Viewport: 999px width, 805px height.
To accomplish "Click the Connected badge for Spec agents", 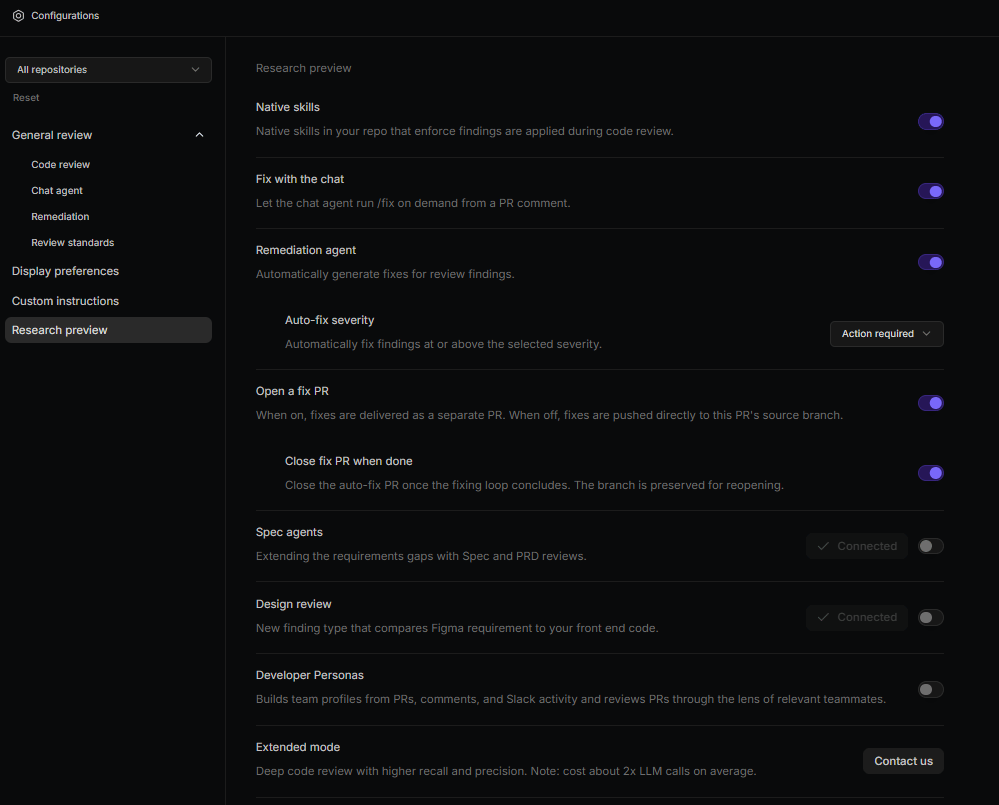I will coord(856,546).
